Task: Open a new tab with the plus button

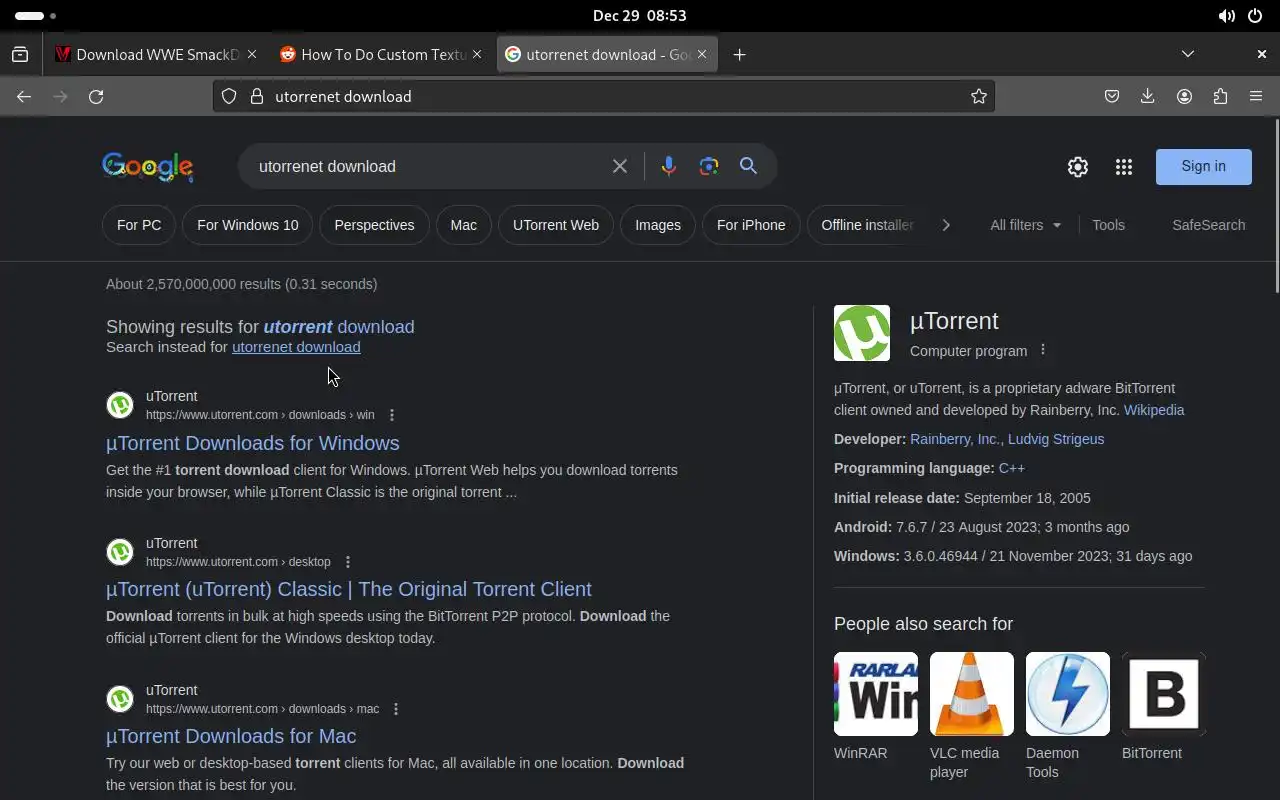Action: point(739,54)
